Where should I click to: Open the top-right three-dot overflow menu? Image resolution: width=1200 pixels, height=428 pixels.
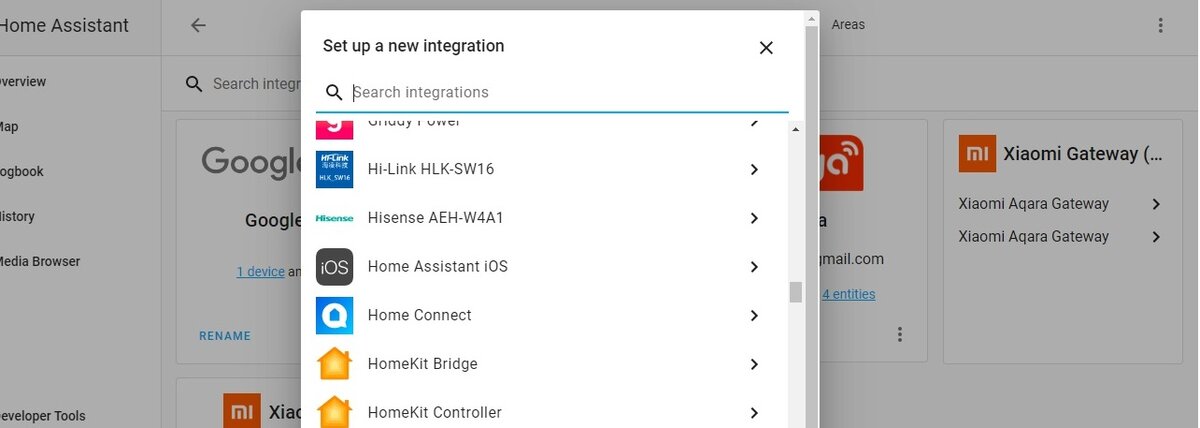pos(1160,25)
